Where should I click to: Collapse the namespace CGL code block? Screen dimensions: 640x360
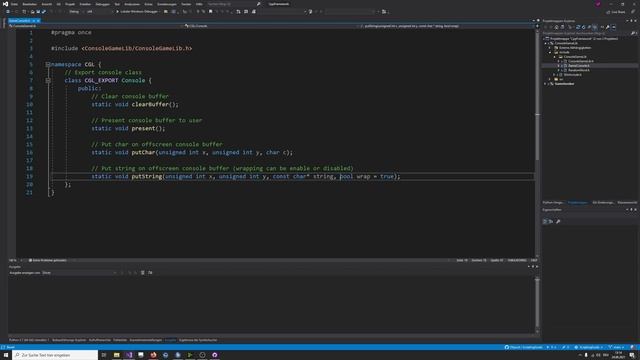(48, 64)
